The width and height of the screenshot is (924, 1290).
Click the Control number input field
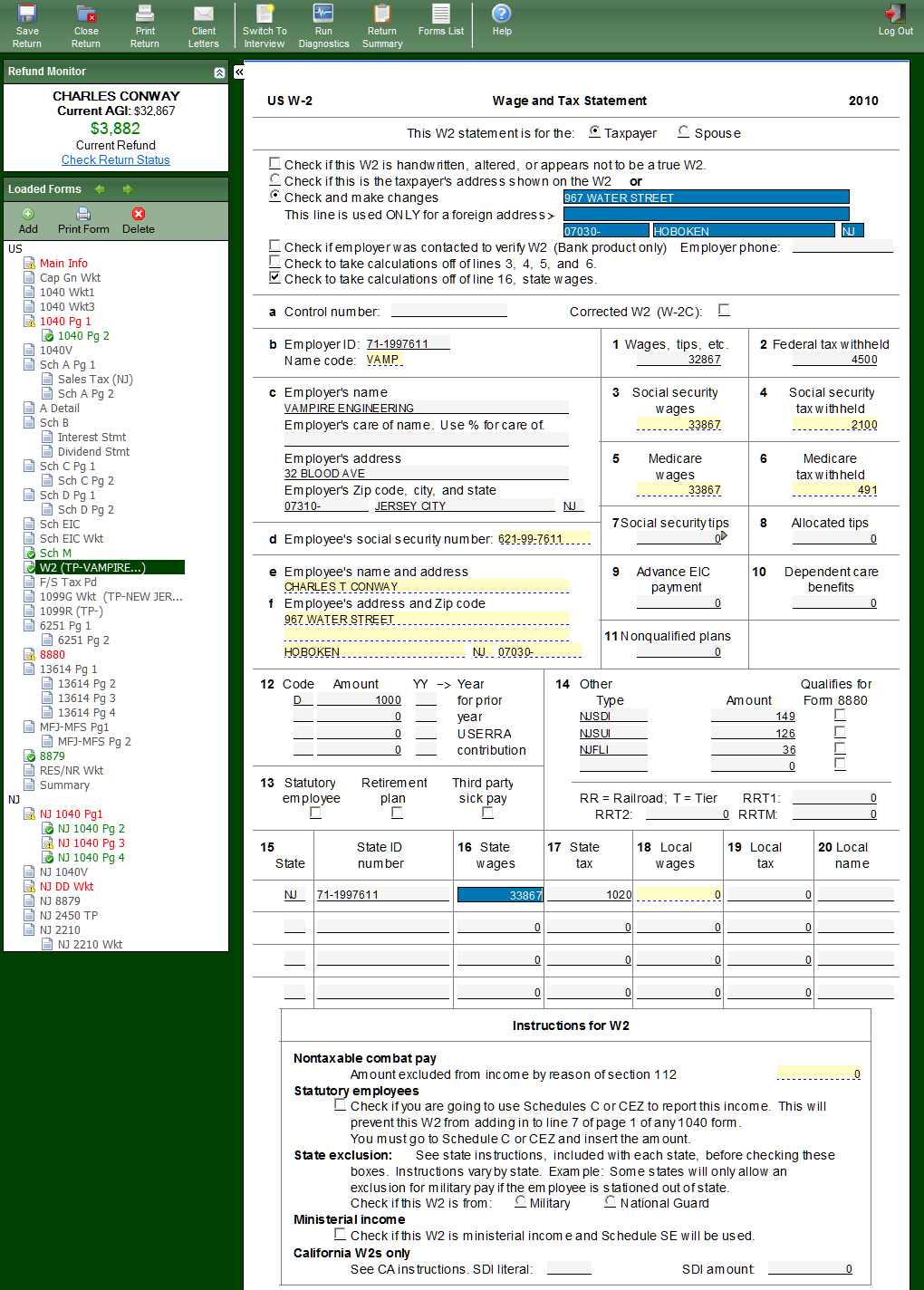448,311
